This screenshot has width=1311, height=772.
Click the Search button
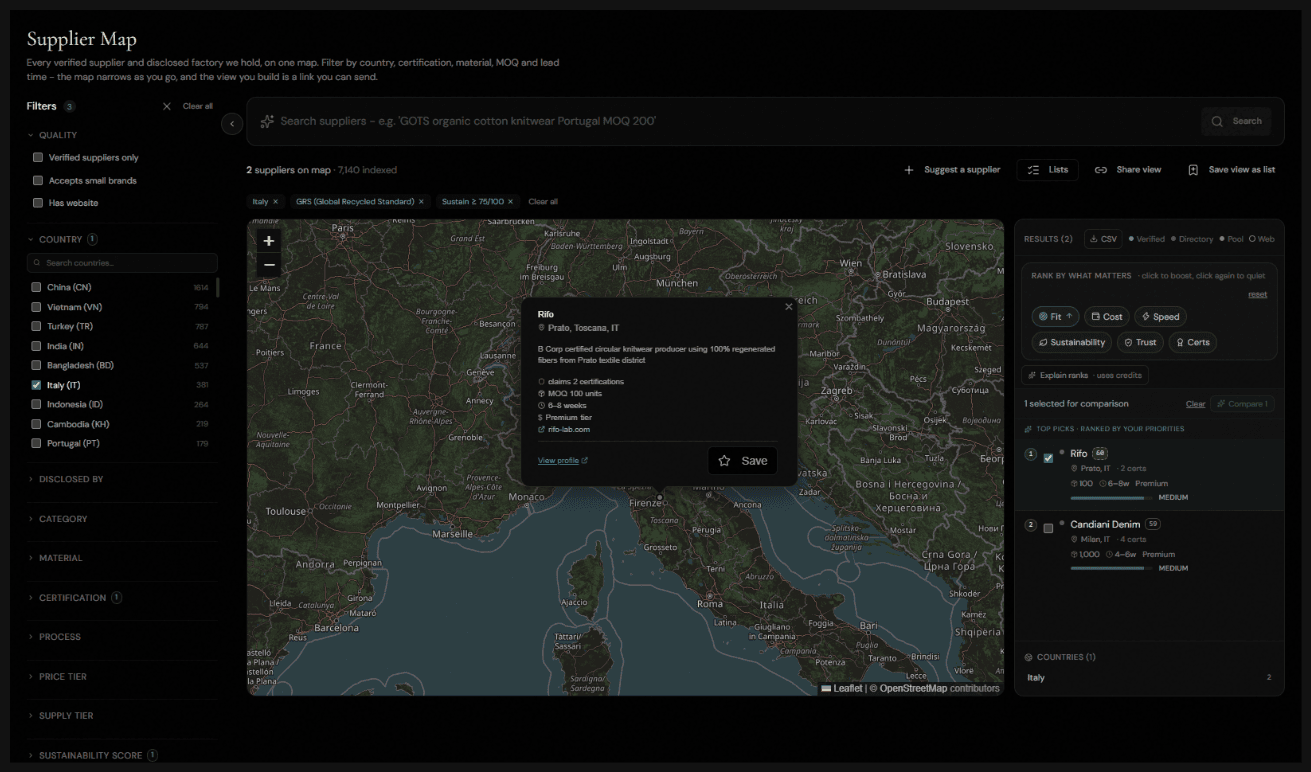click(1236, 121)
